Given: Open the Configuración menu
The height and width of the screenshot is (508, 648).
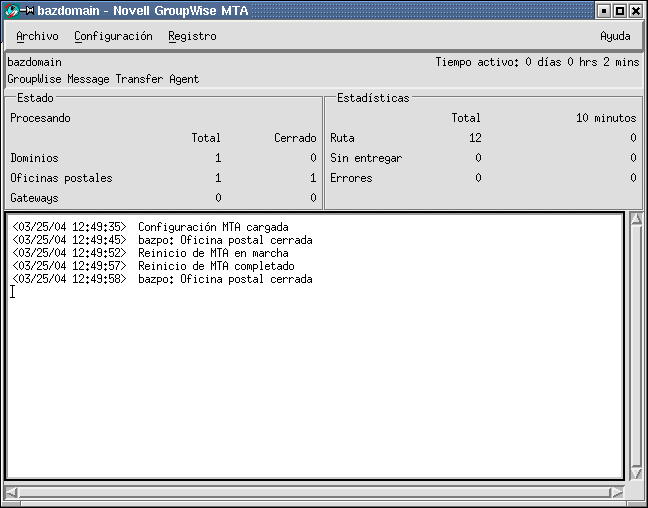Looking at the screenshot, I should pos(113,36).
